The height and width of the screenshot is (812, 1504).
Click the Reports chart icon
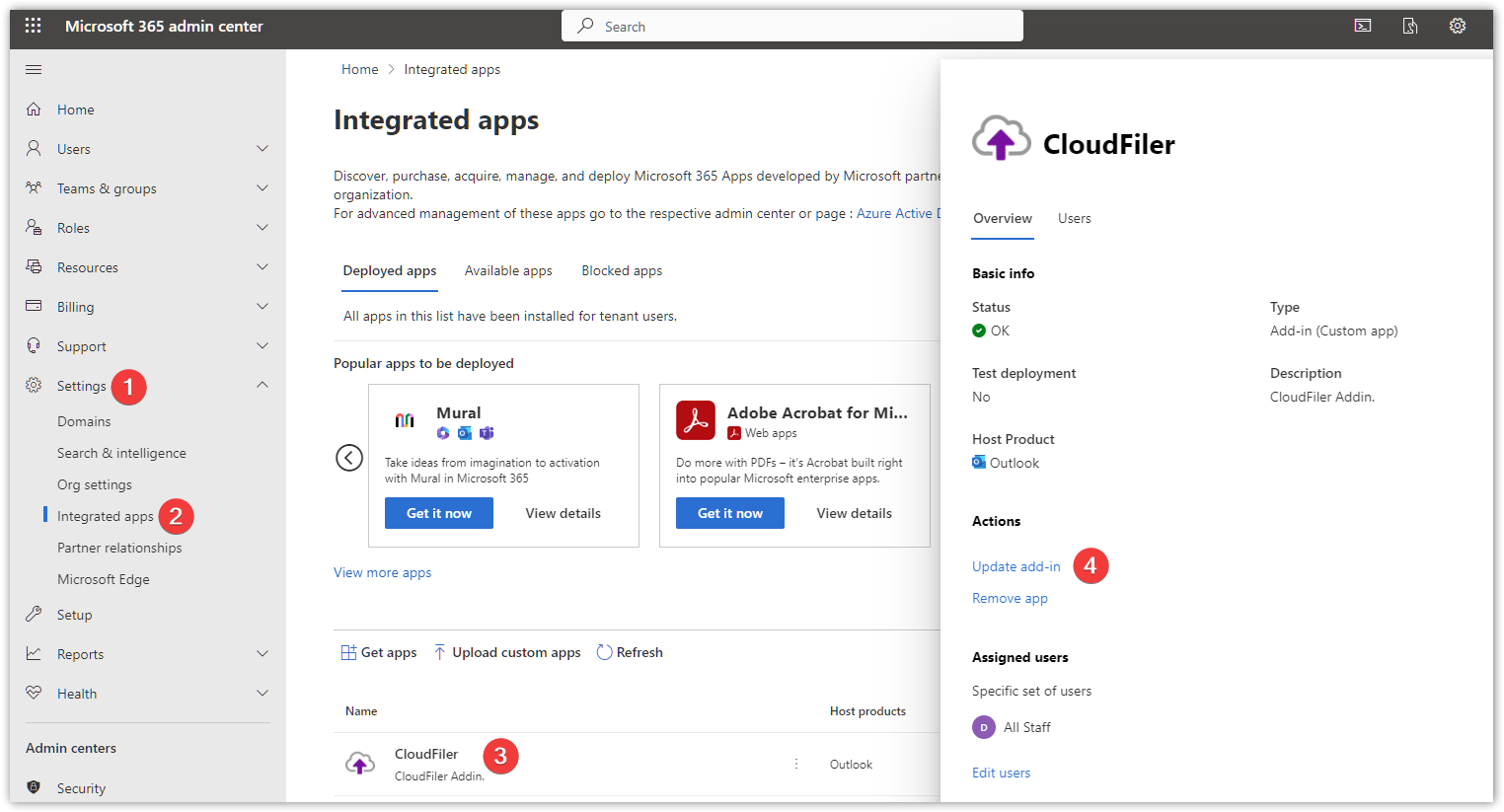[x=34, y=653]
